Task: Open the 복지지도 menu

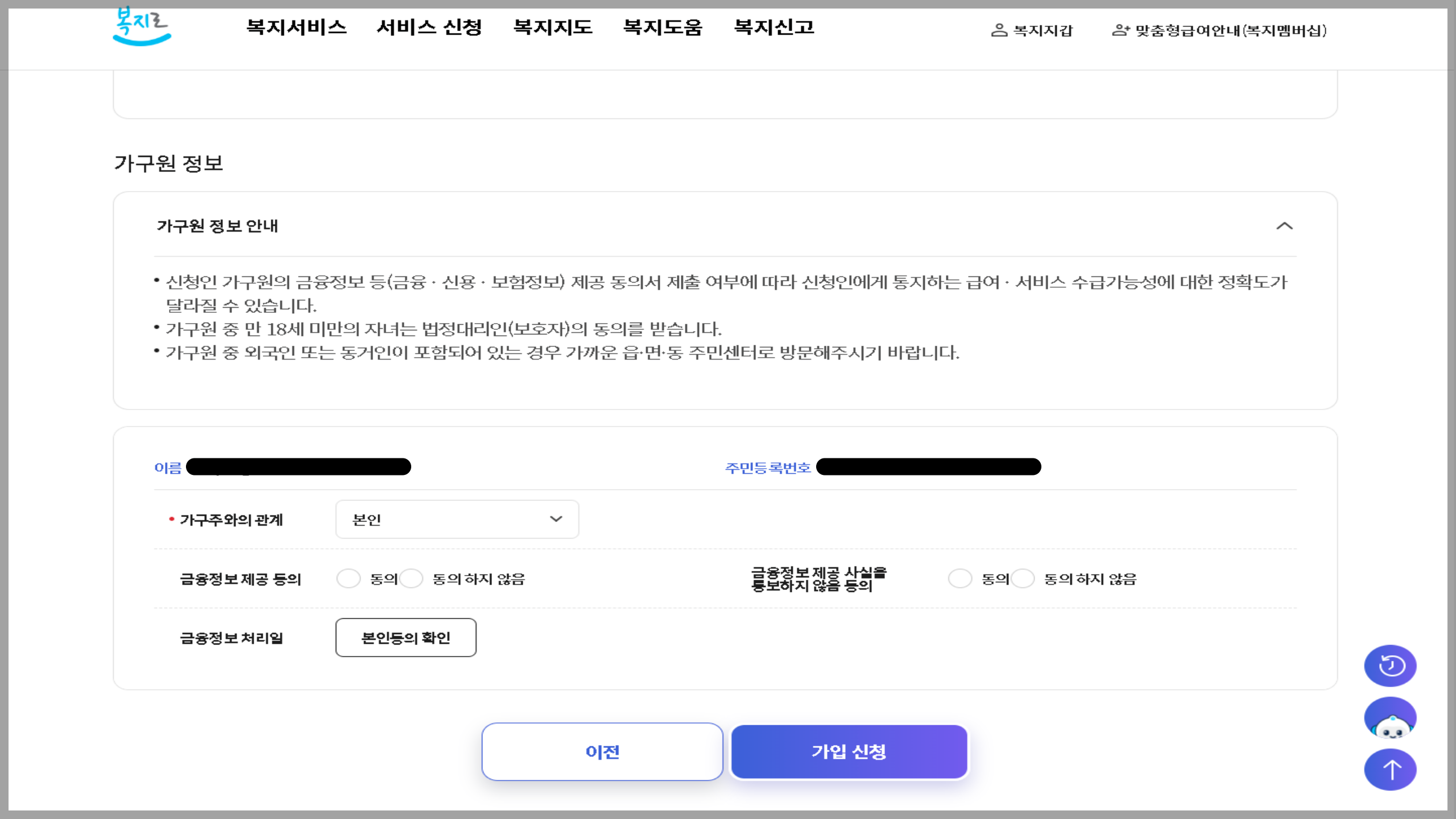Action: pyautogui.click(x=553, y=27)
